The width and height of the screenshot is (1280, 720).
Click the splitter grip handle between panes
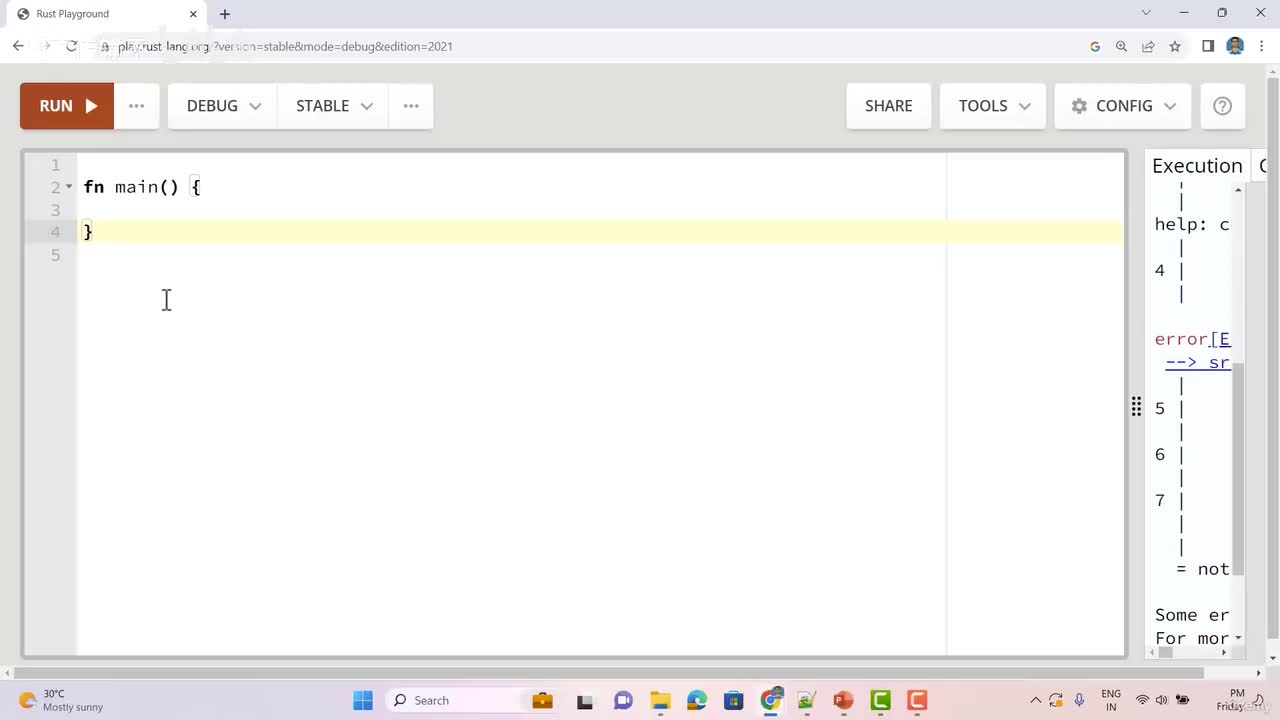pos(1136,406)
